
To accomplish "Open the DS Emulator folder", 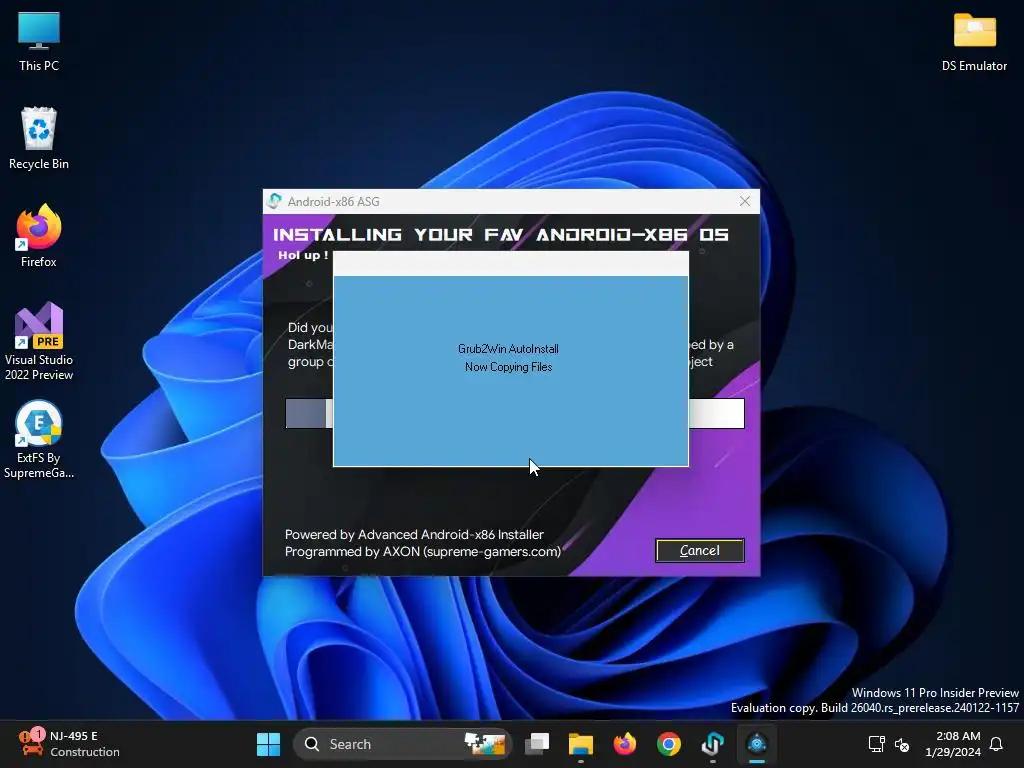I will pos(974,42).
